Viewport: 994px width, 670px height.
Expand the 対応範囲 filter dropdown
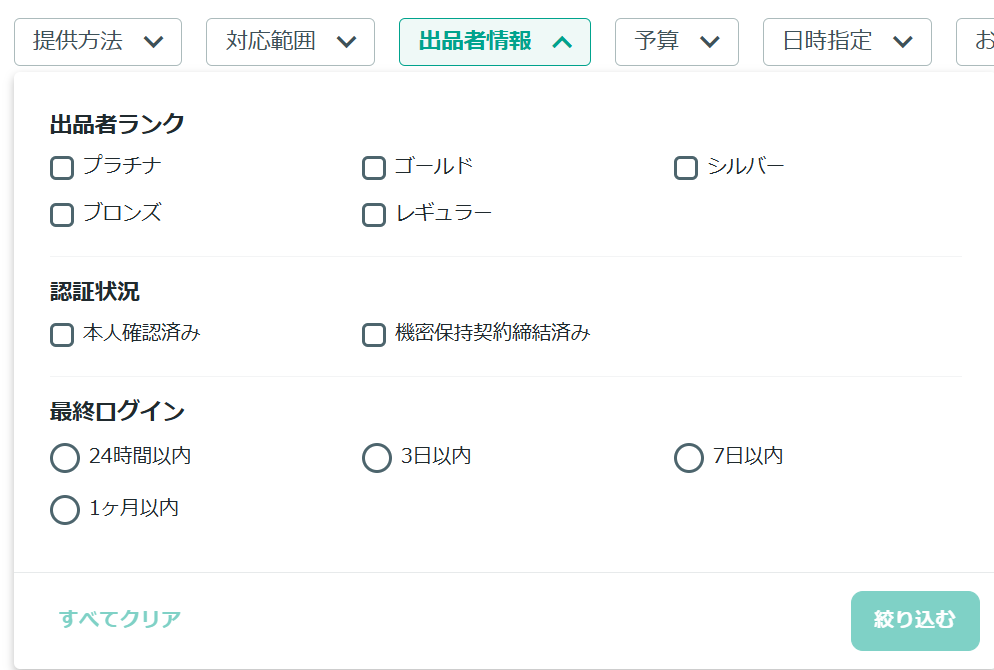pos(290,42)
